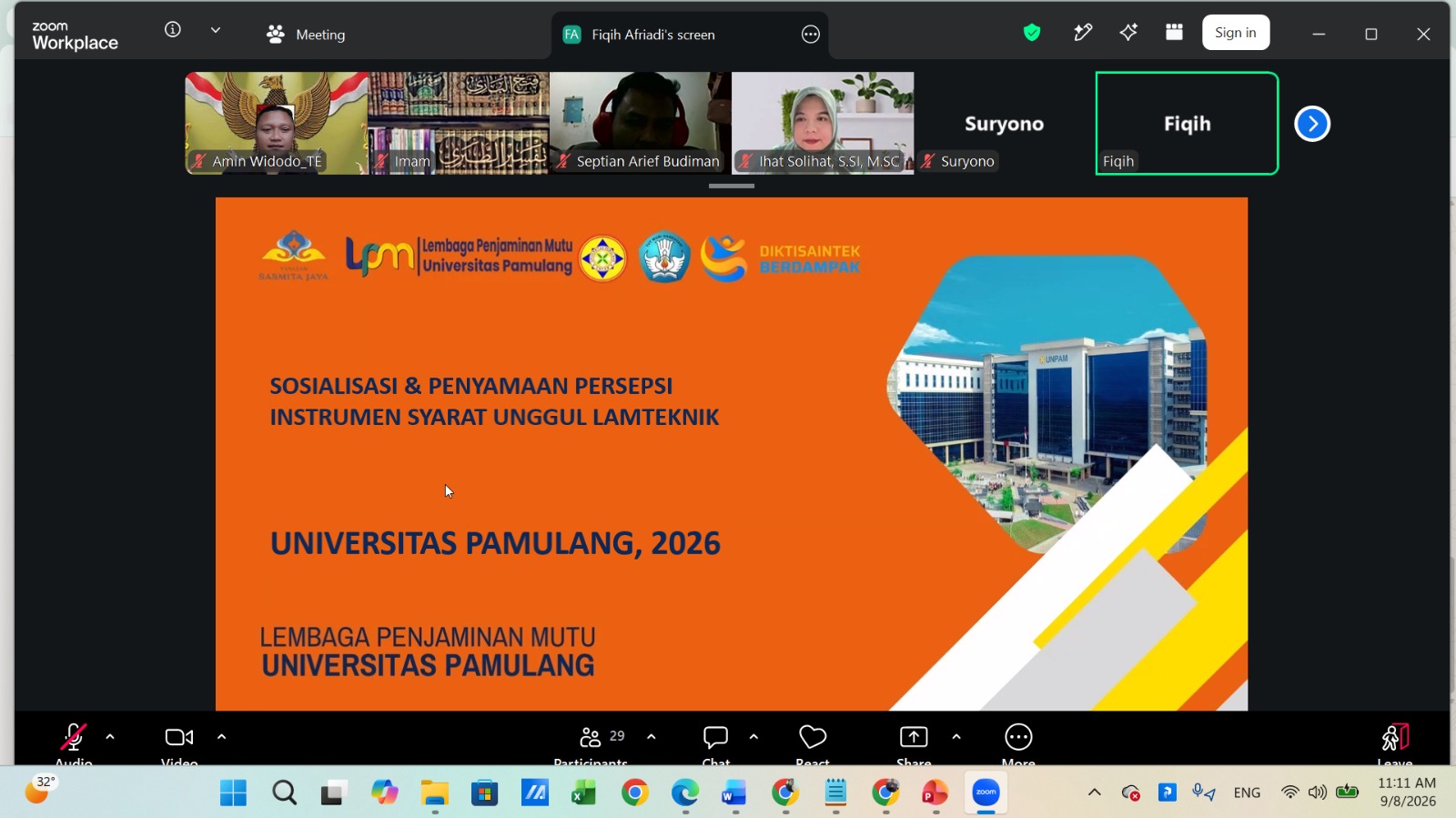Click the slide title "UNIVERSITAS PAMULANG, 2026"

pyautogui.click(x=495, y=543)
